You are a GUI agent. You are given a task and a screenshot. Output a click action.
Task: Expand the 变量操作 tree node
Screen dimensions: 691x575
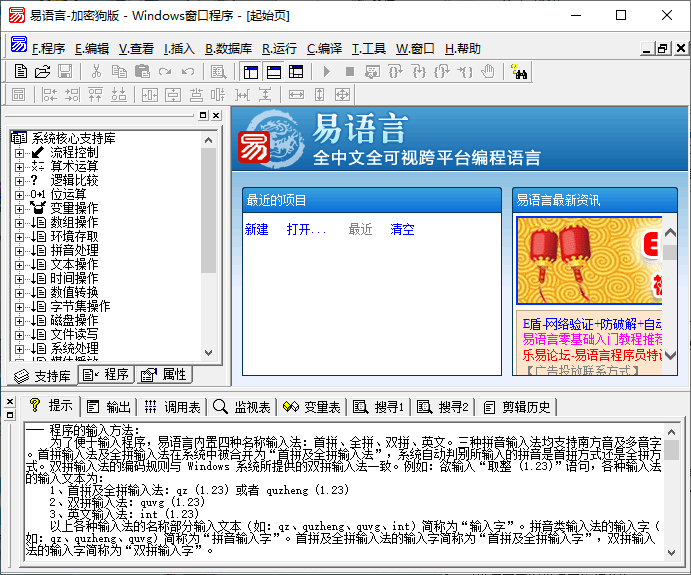tap(19, 209)
